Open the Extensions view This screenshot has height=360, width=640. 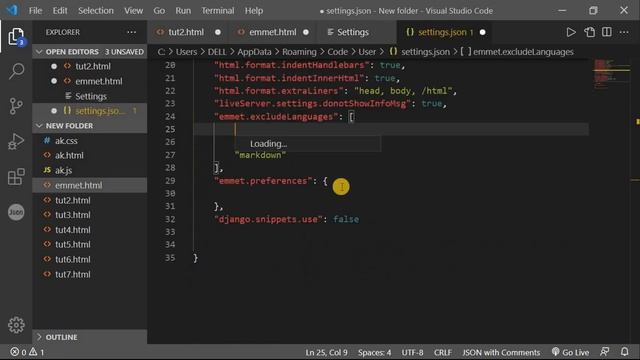[x=16, y=177]
